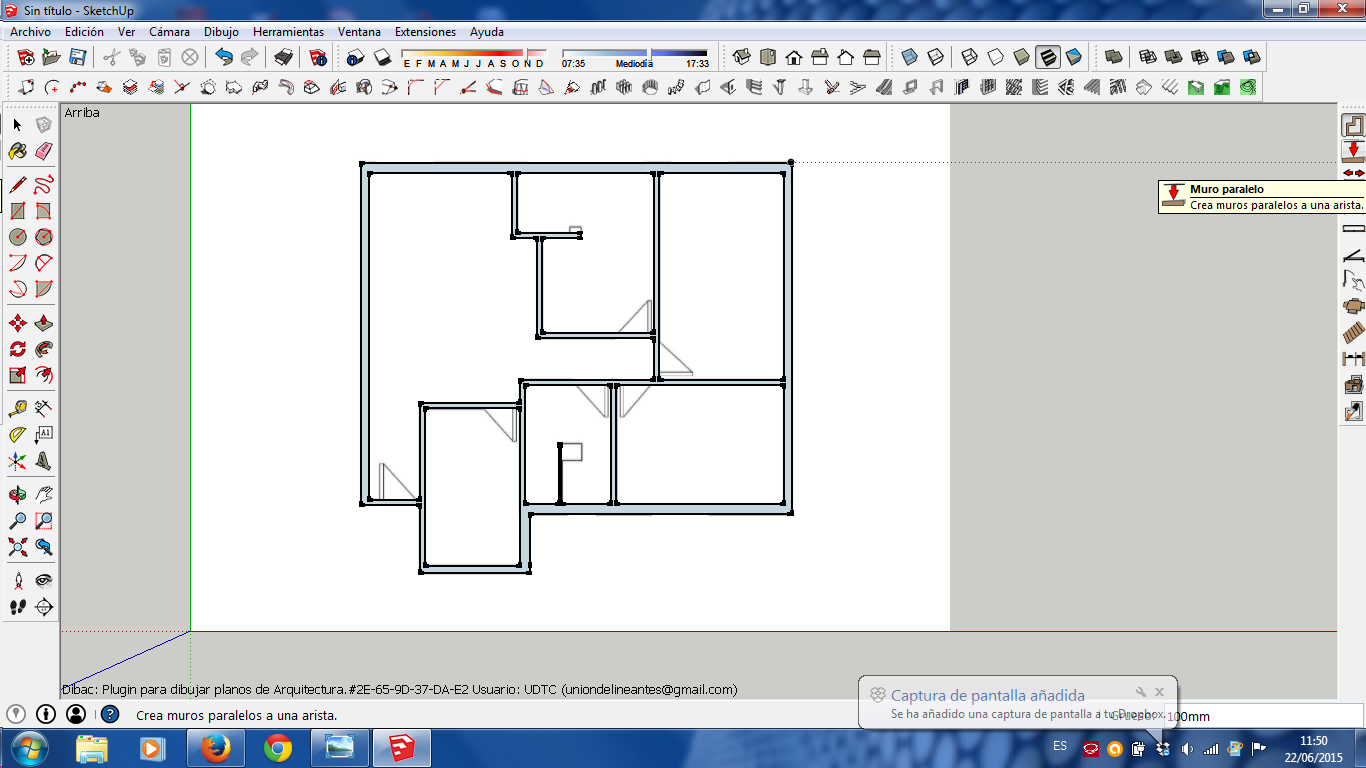This screenshot has width=1366, height=768.
Task: Open the Herramientas menu
Action: pyautogui.click(x=288, y=32)
